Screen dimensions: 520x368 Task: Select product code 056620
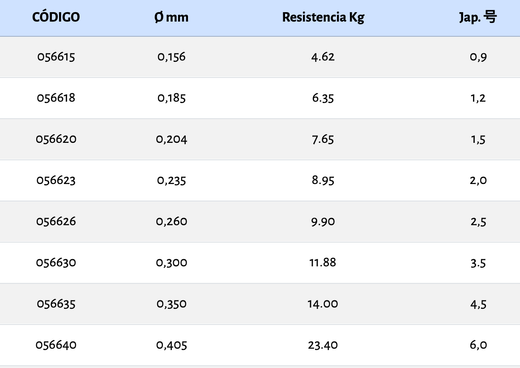56,139
